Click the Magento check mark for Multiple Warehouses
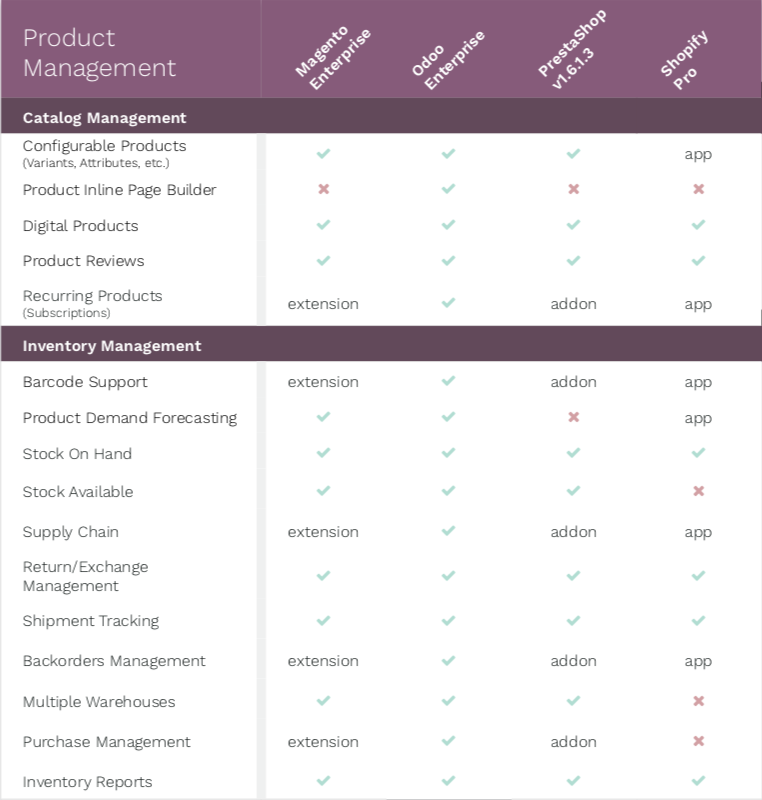Screen dimensions: 762x800 pos(323,701)
